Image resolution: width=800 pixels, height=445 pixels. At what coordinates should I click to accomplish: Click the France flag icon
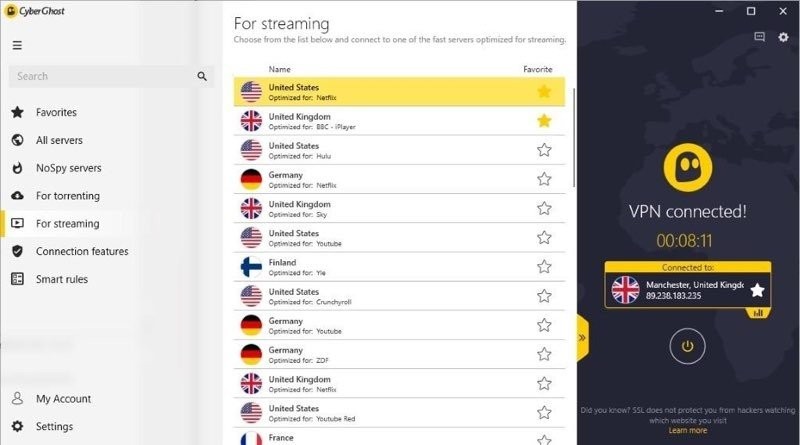click(x=251, y=438)
